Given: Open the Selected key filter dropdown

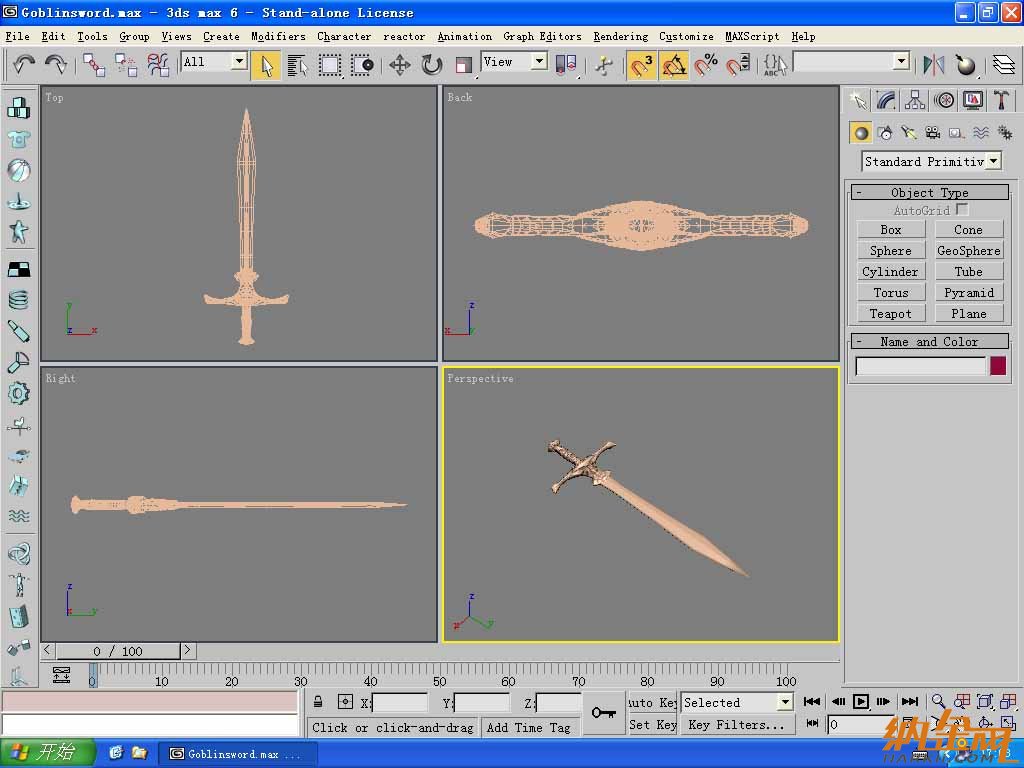Looking at the screenshot, I should pyautogui.click(x=785, y=702).
